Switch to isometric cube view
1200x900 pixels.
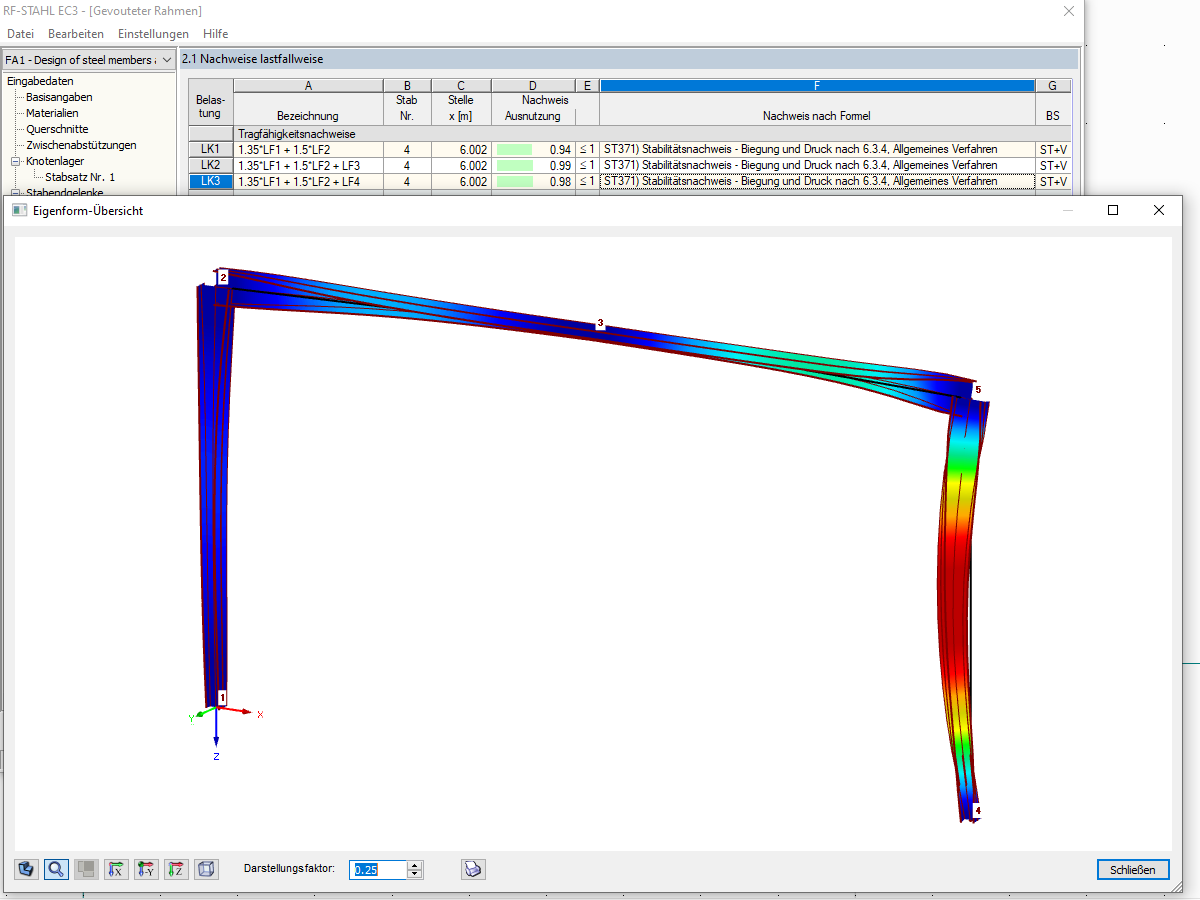206,869
